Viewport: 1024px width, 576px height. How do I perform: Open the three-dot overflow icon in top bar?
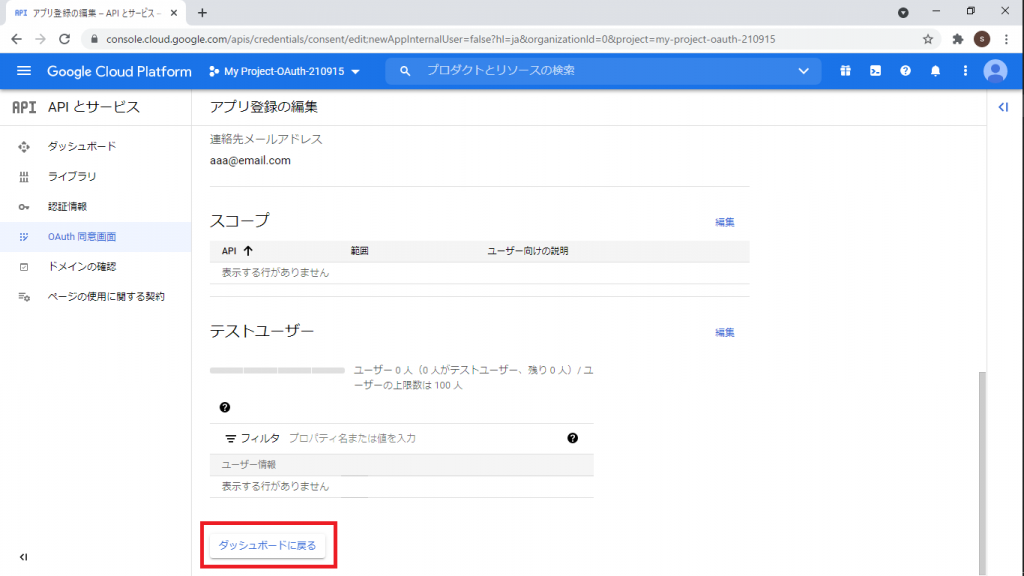(965, 71)
